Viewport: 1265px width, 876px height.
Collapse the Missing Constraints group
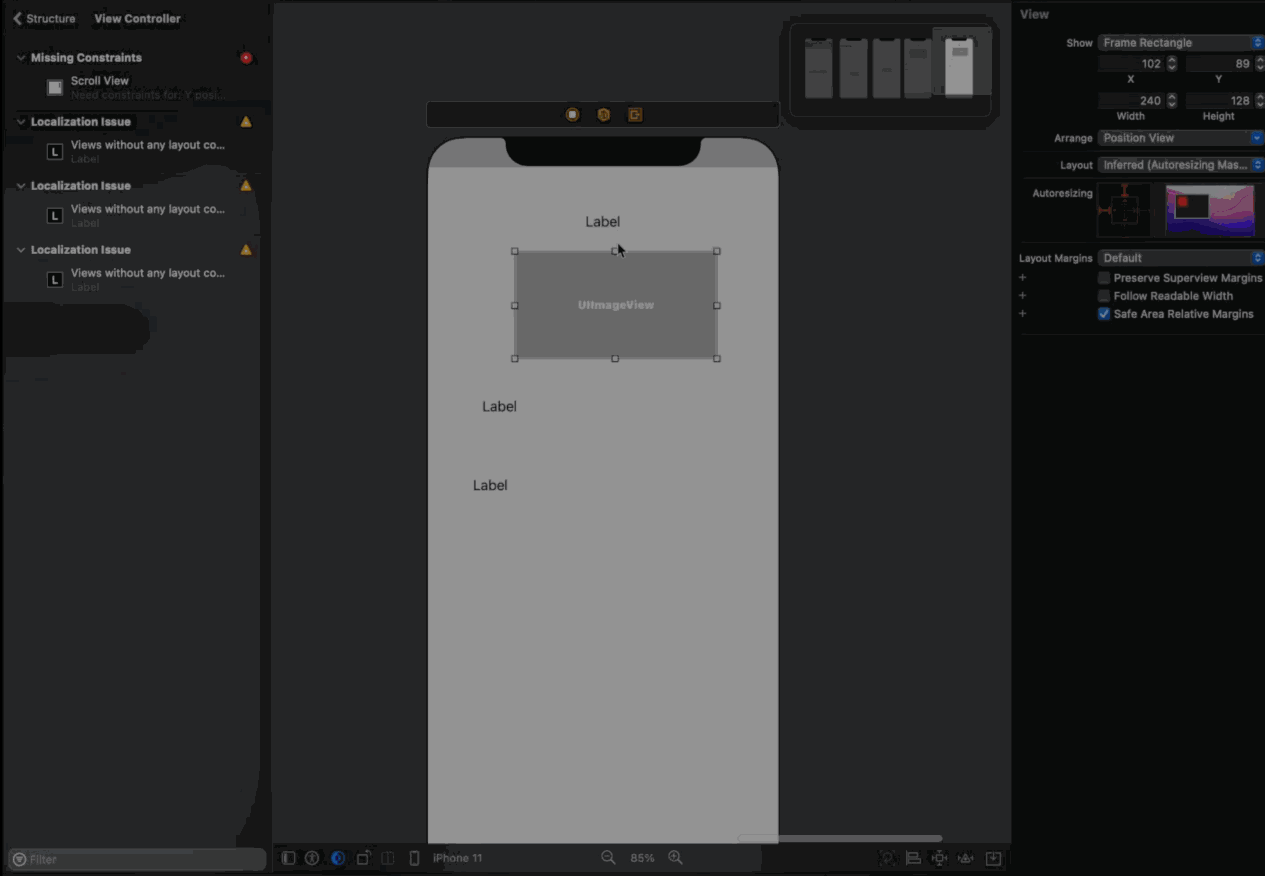tap(21, 58)
